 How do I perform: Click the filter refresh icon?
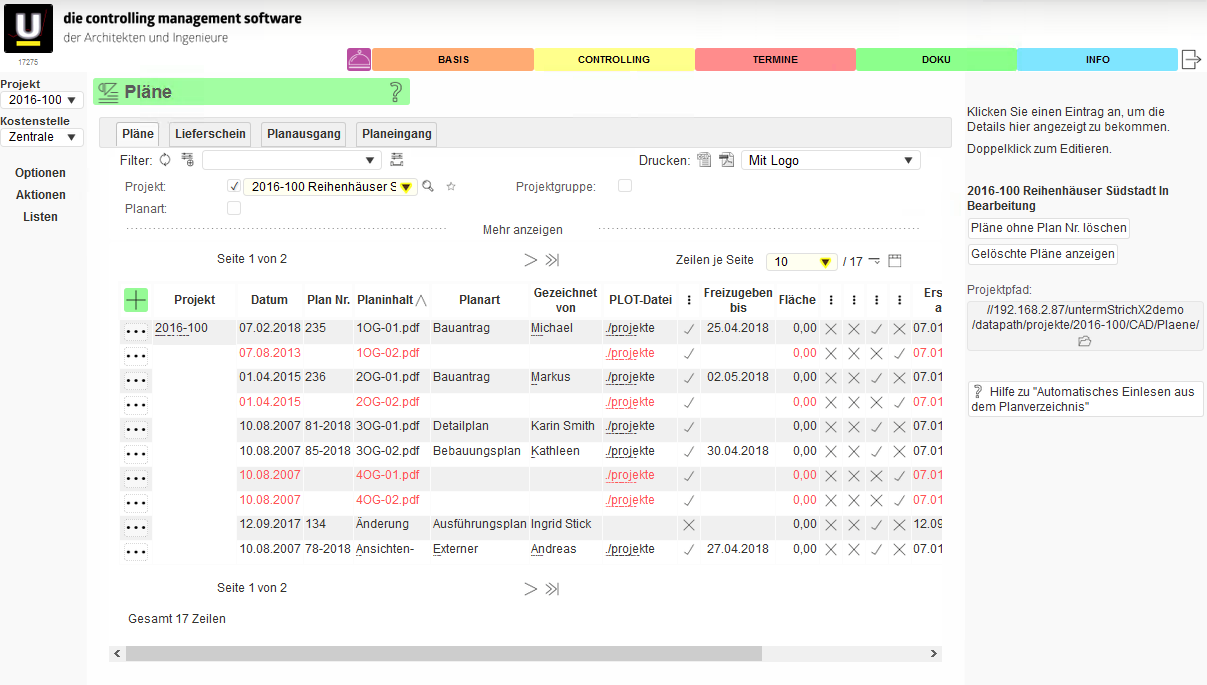tap(166, 160)
